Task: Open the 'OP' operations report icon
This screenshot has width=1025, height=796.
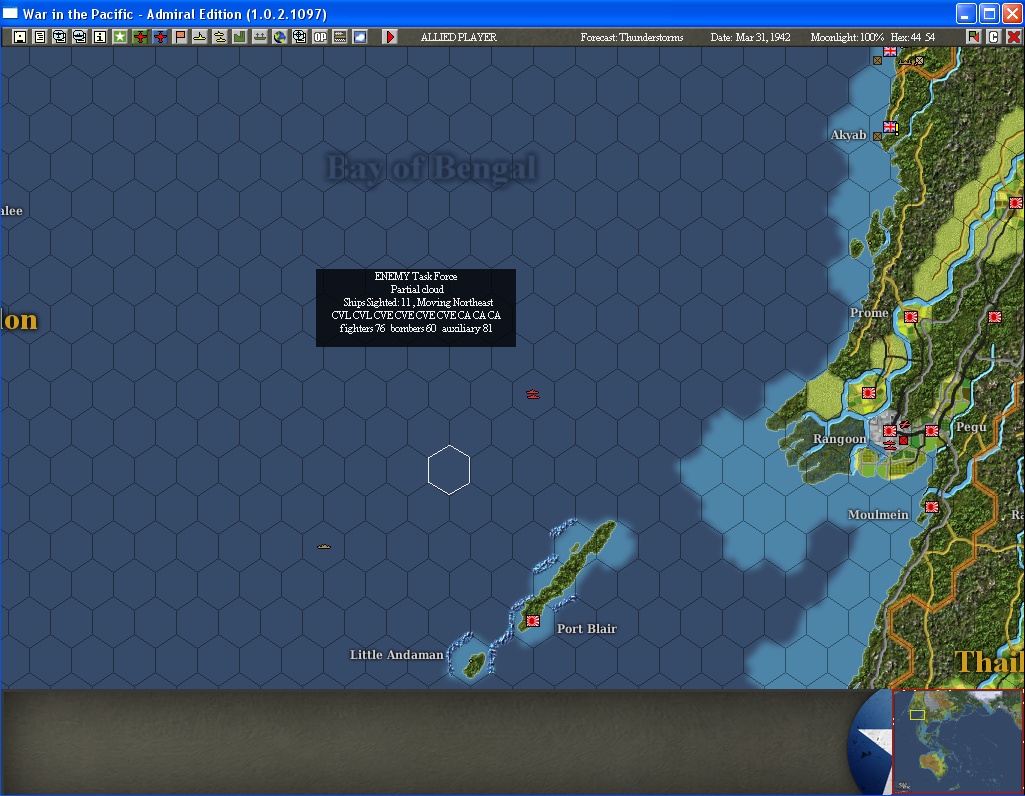Action: [x=320, y=37]
